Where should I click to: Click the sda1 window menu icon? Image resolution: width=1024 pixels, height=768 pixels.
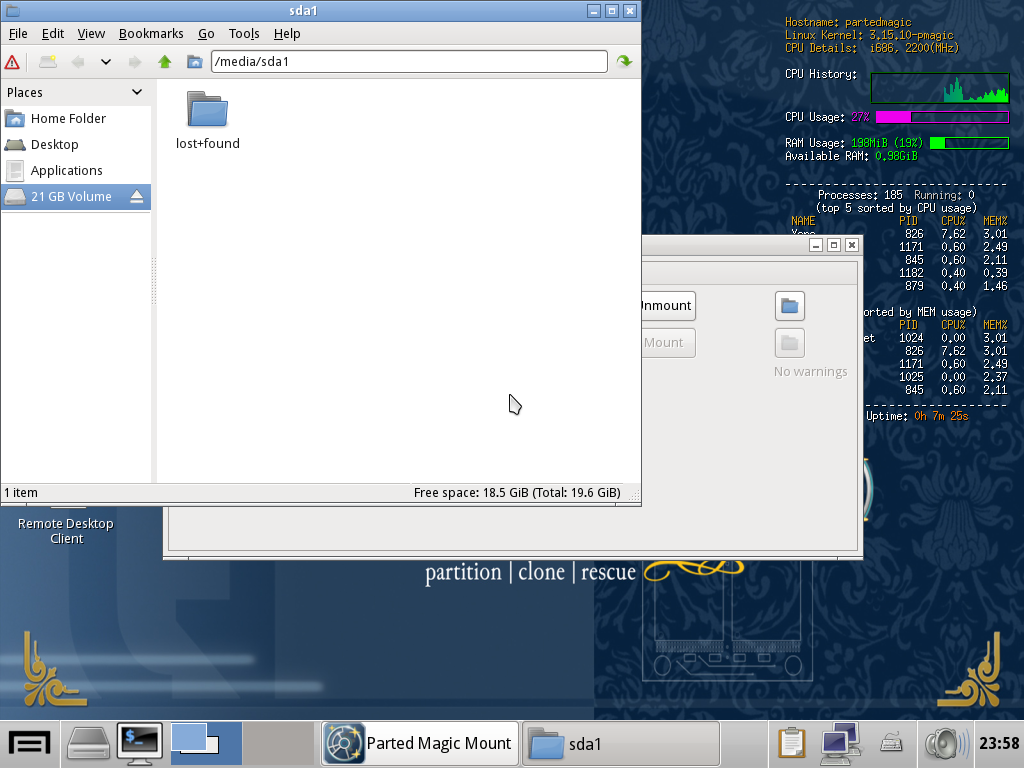[12, 10]
